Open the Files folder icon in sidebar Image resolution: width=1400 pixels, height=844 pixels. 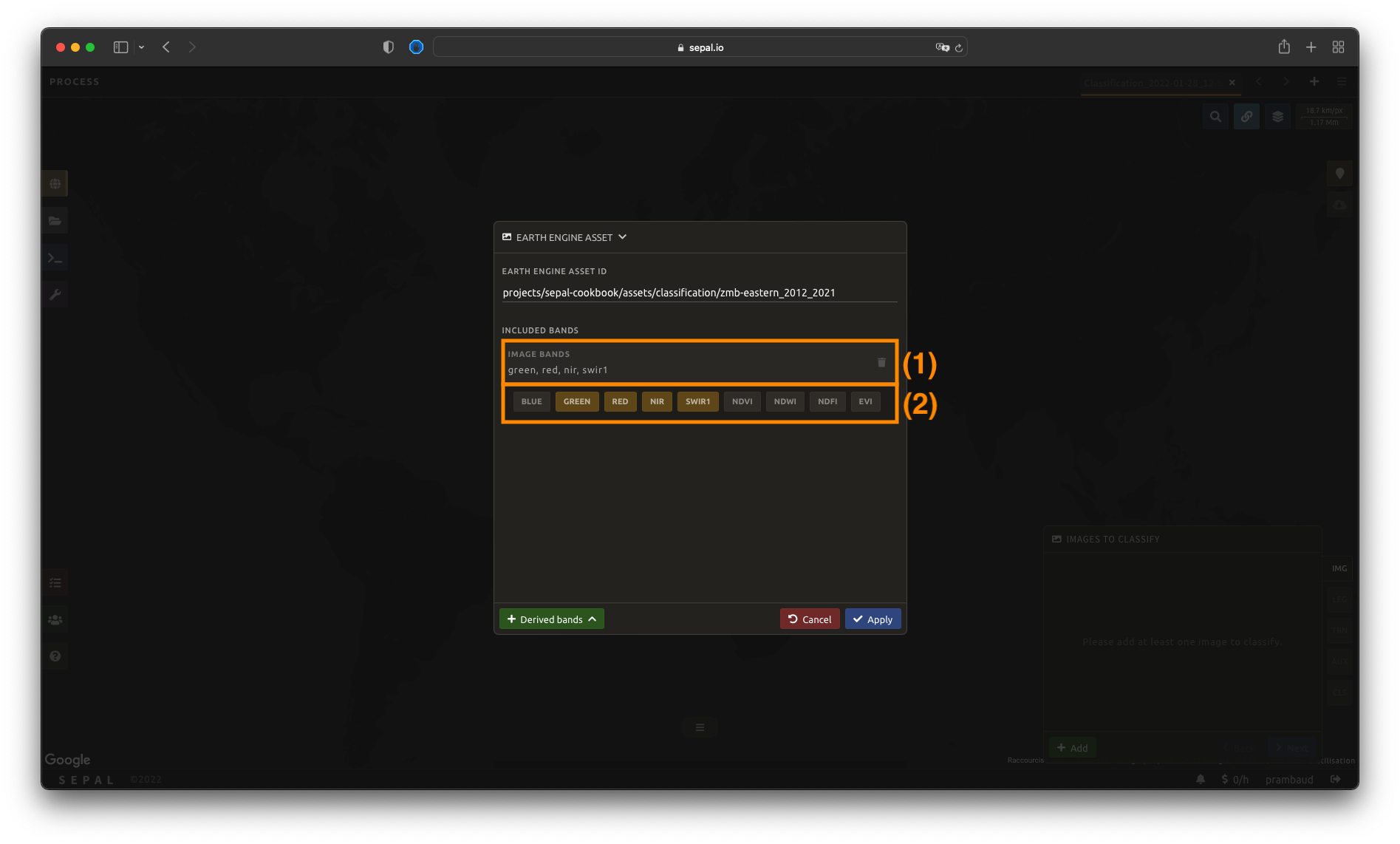tap(55, 221)
